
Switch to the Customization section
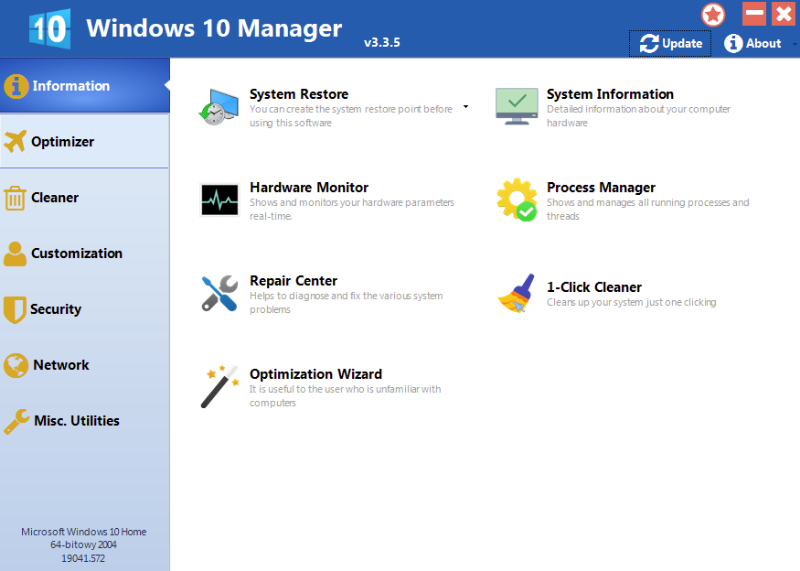tap(85, 253)
